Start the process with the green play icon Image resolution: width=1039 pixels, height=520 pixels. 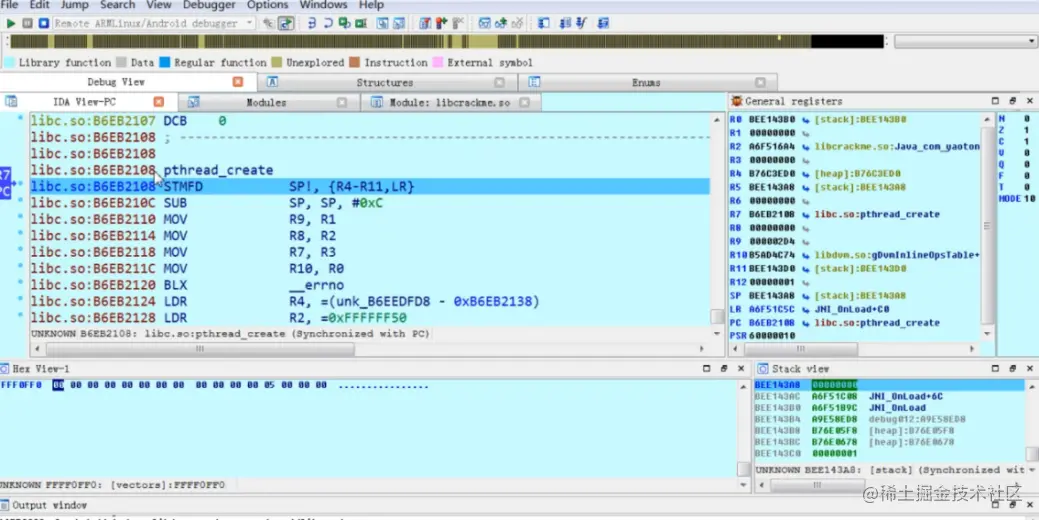click(11, 23)
